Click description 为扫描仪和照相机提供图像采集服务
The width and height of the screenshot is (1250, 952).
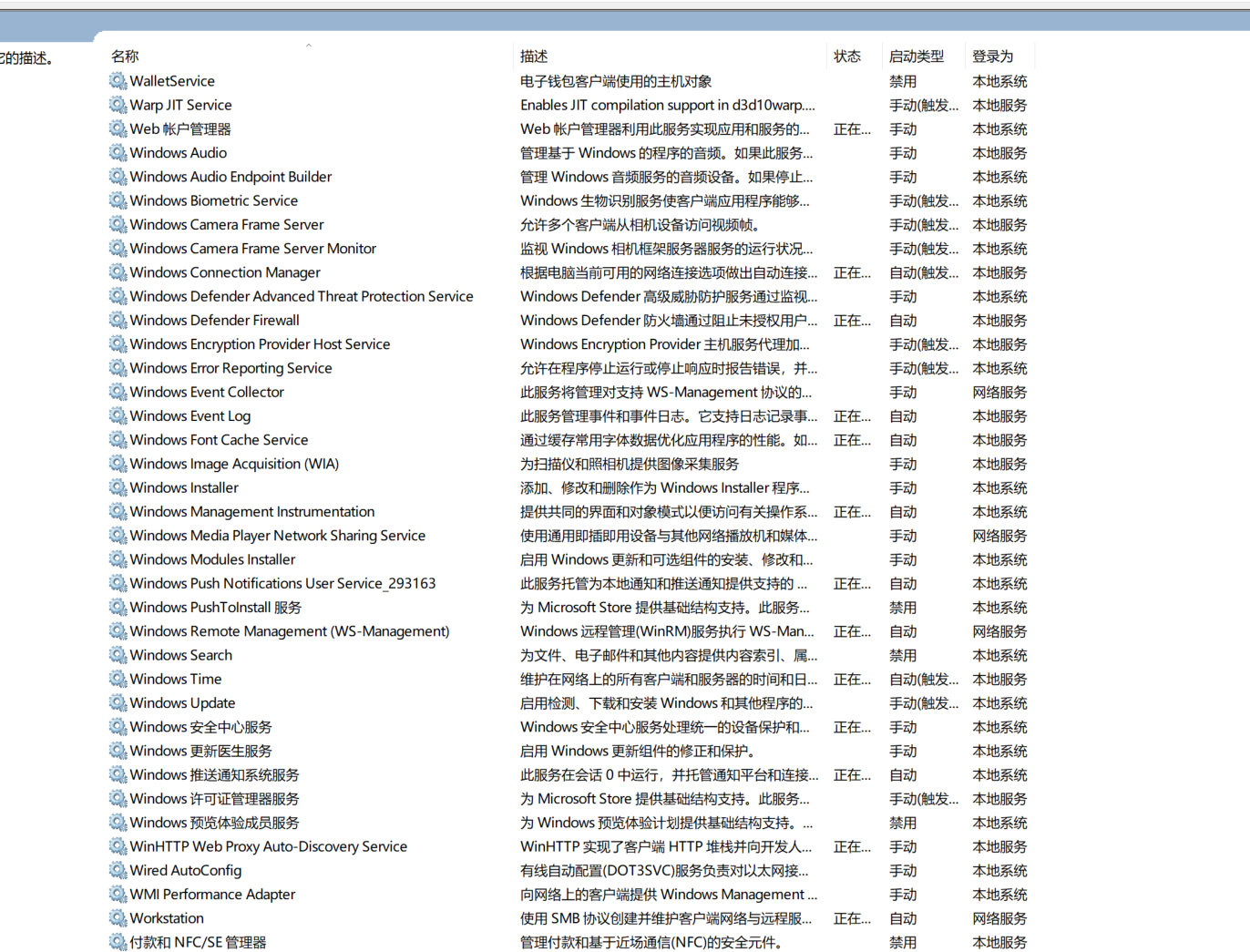coord(630,464)
